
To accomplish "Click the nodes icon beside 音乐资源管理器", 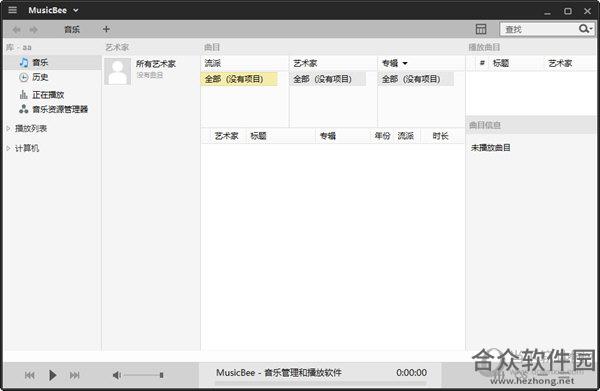I will [x=24, y=109].
